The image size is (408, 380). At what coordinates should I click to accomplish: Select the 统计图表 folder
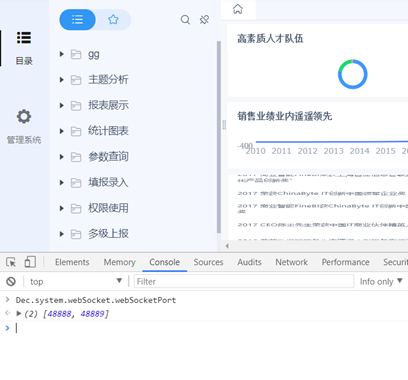[x=108, y=131]
